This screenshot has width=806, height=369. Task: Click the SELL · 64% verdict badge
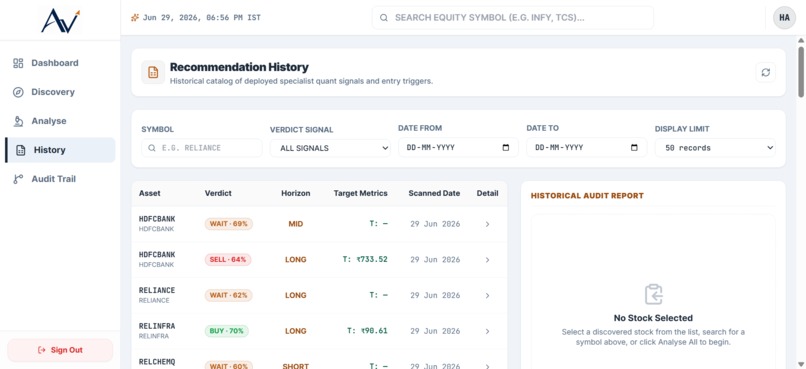point(229,260)
